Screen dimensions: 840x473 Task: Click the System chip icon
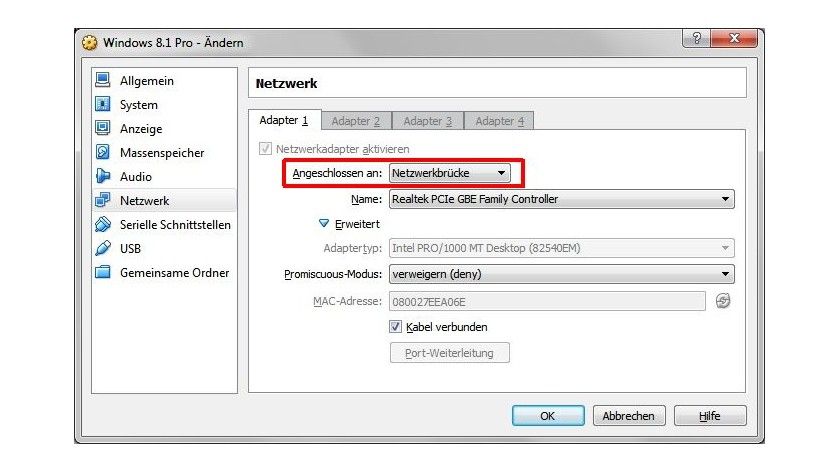click(x=102, y=104)
